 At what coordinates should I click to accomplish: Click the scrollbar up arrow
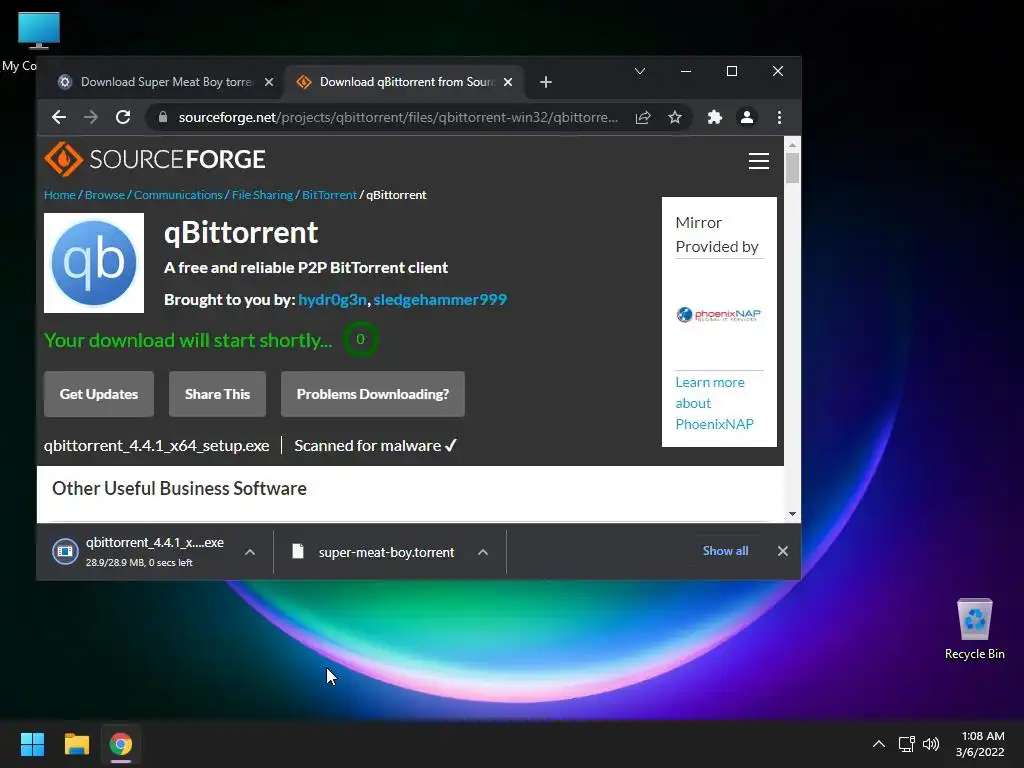click(792, 145)
